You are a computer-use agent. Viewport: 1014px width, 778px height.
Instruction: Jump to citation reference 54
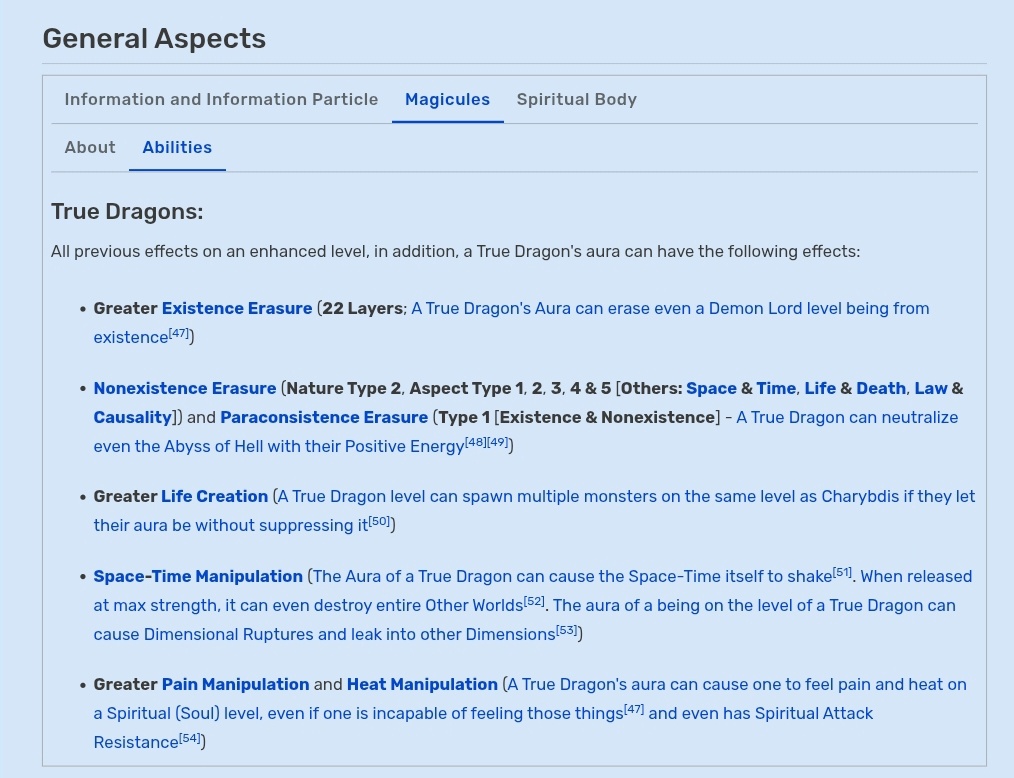[x=190, y=738]
